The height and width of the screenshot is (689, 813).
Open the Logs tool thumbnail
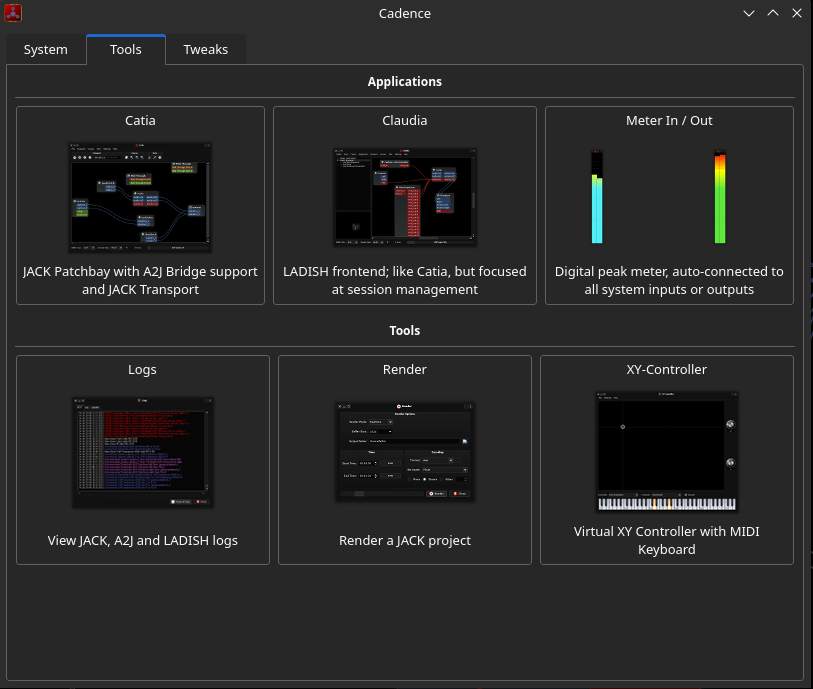pos(143,452)
